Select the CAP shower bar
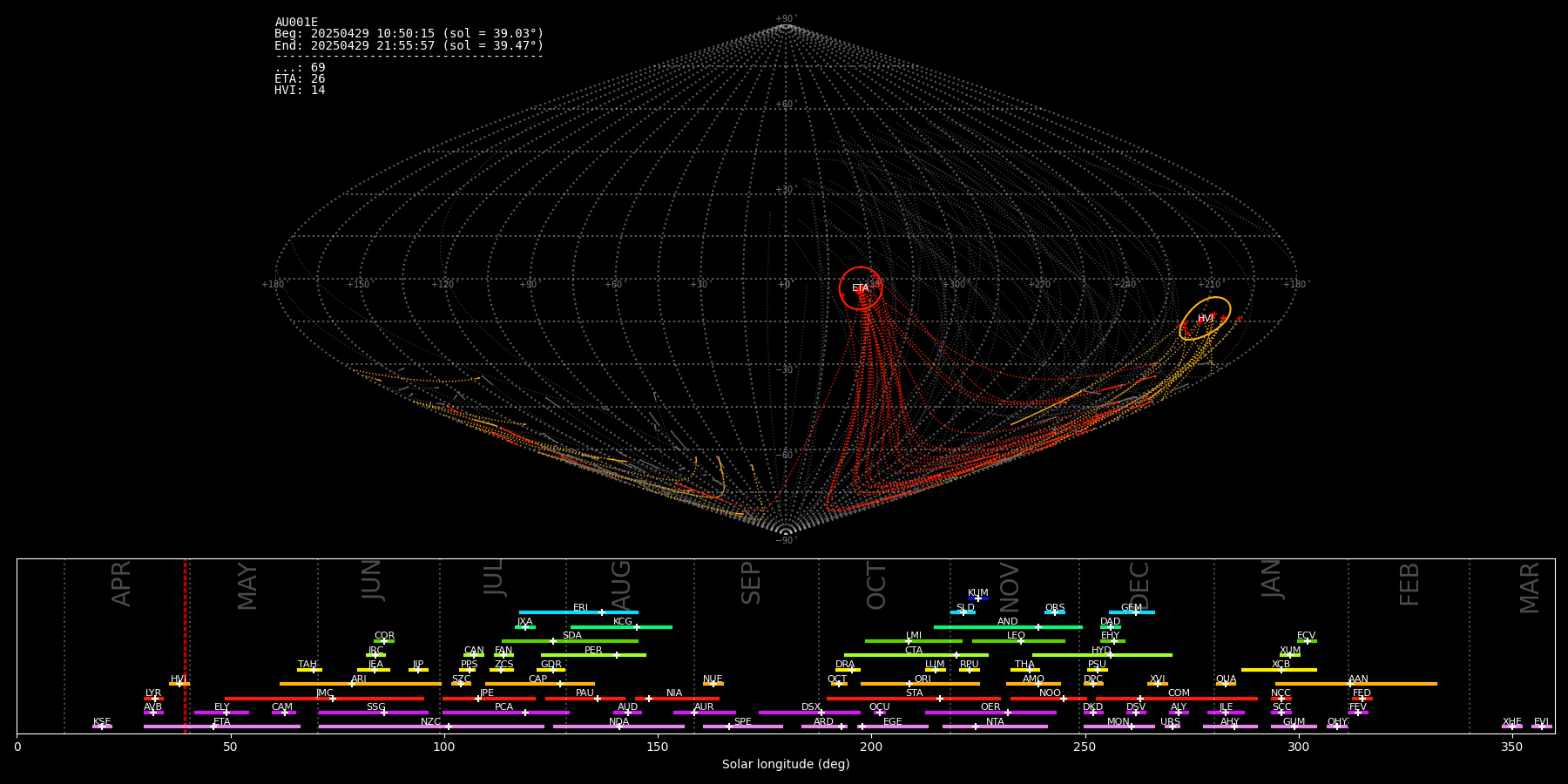1568x784 pixels. coord(540,684)
